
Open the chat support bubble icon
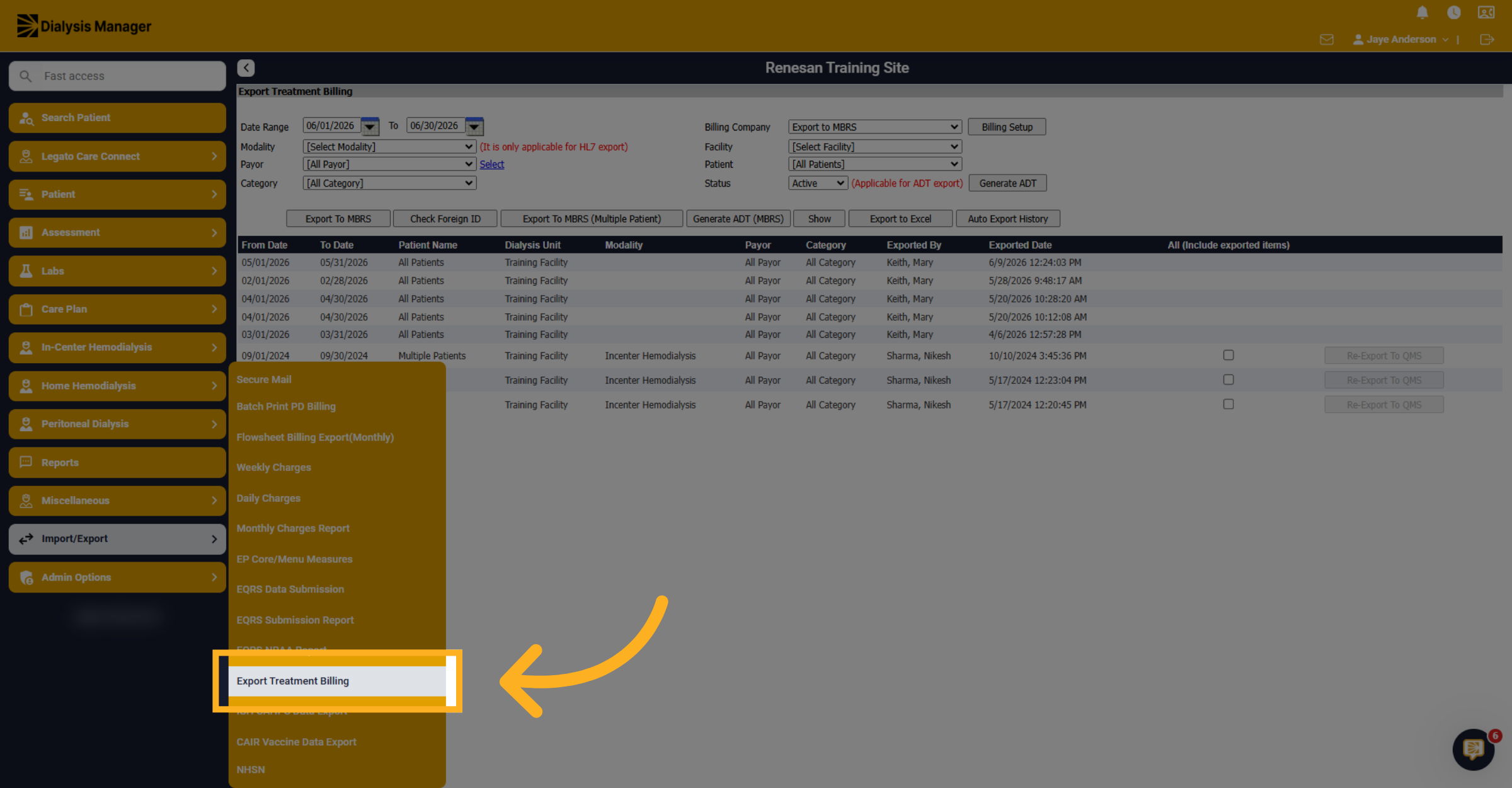click(x=1474, y=749)
